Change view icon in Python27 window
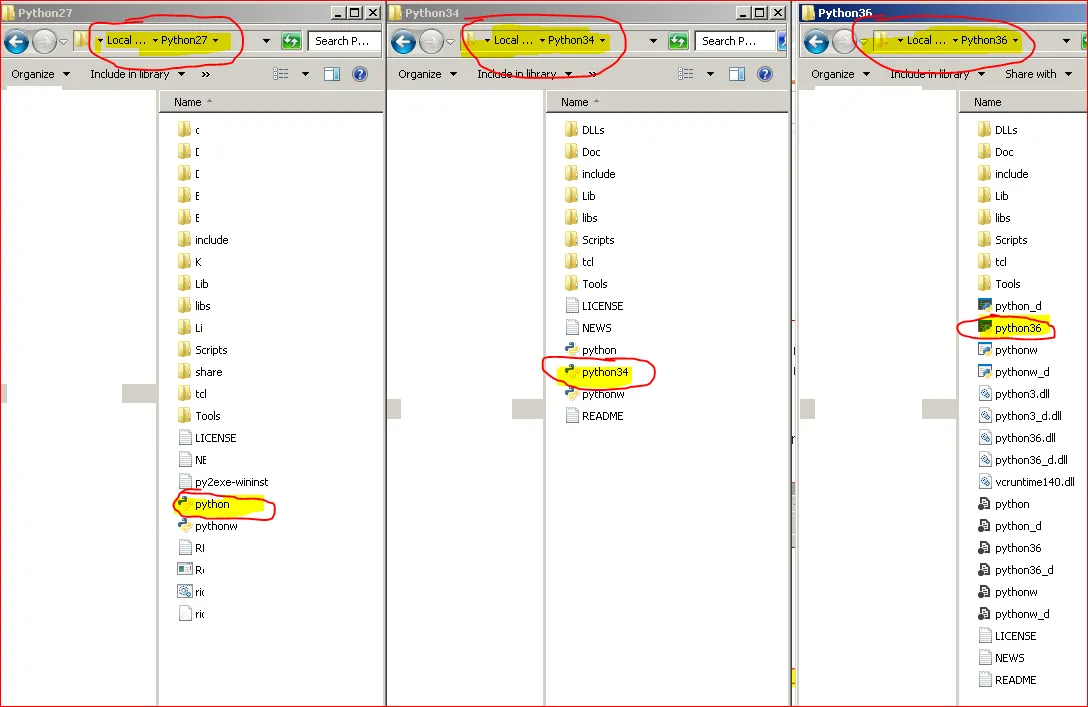Screen dimensions: 1088x707 281,74
